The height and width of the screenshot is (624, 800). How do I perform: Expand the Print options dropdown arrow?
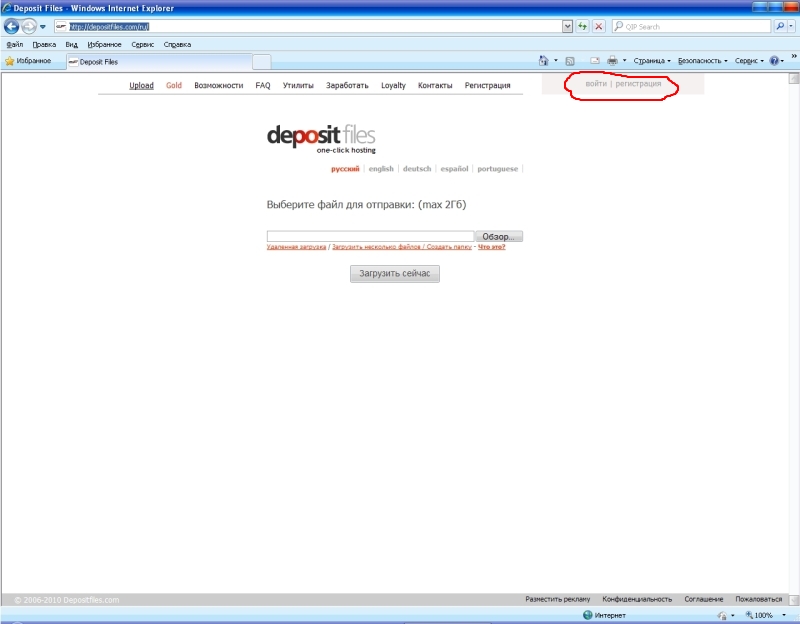coord(624,61)
